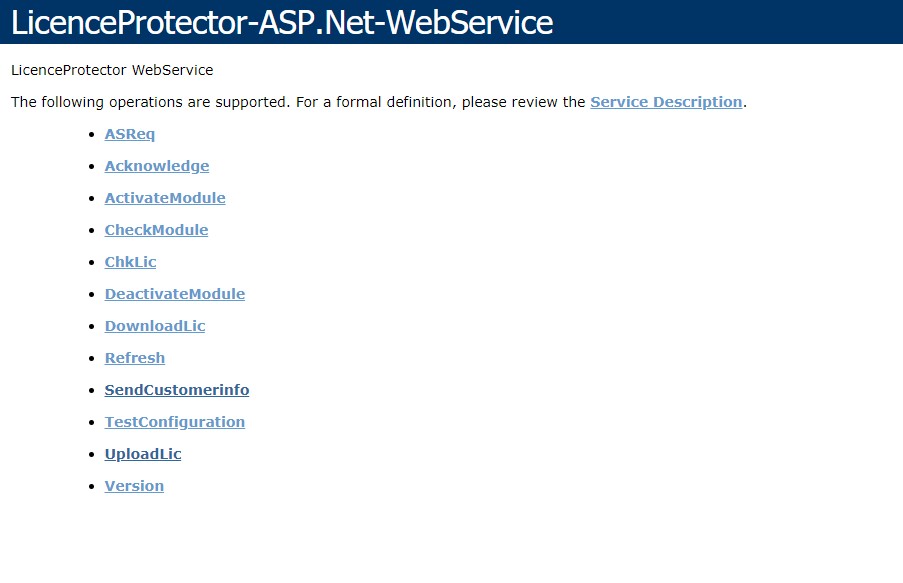Open the TestConfiguration operation
903x583 pixels.
coord(175,422)
